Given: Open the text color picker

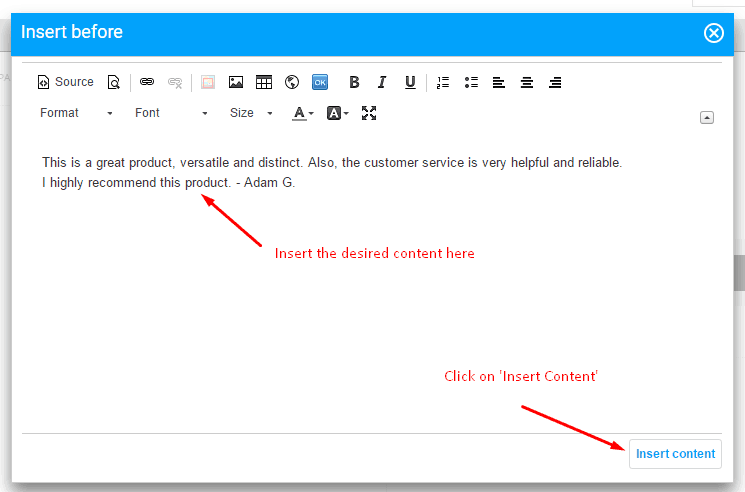Looking at the screenshot, I should pyautogui.click(x=303, y=113).
